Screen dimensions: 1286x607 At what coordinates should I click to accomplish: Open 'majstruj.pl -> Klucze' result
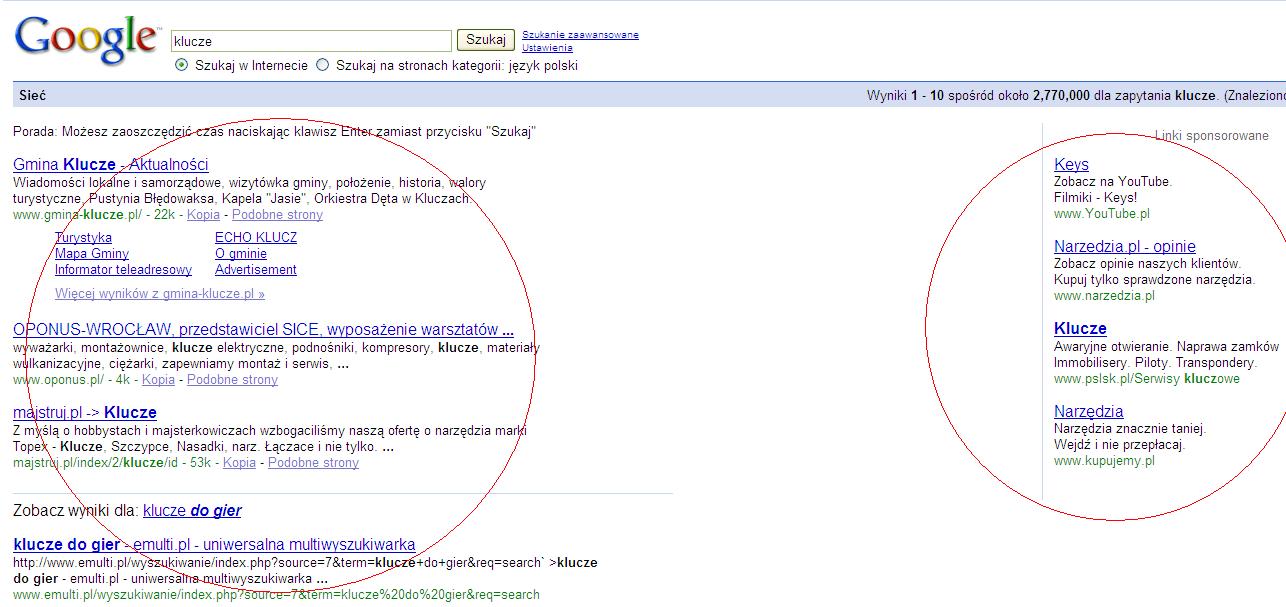click(x=85, y=412)
